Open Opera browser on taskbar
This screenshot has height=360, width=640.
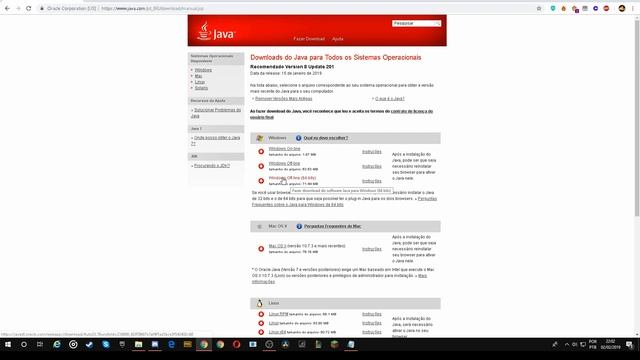[x=236, y=345]
